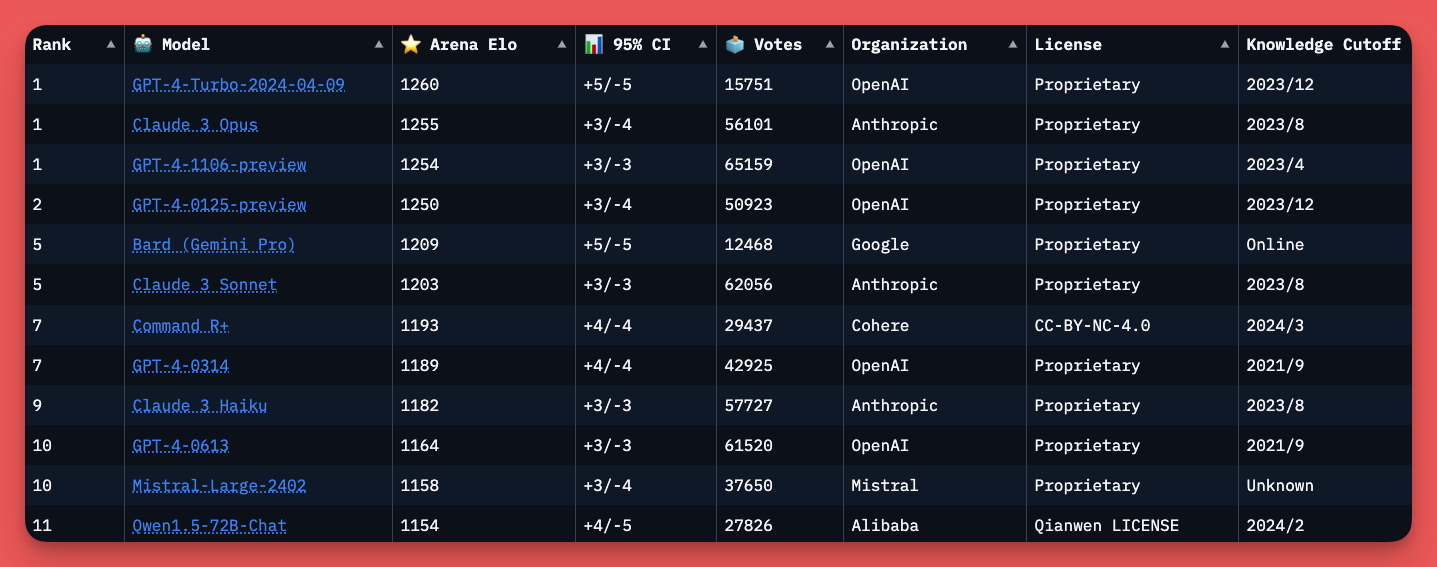Select the Elo value 1255
The height and width of the screenshot is (567, 1437).
point(419,125)
